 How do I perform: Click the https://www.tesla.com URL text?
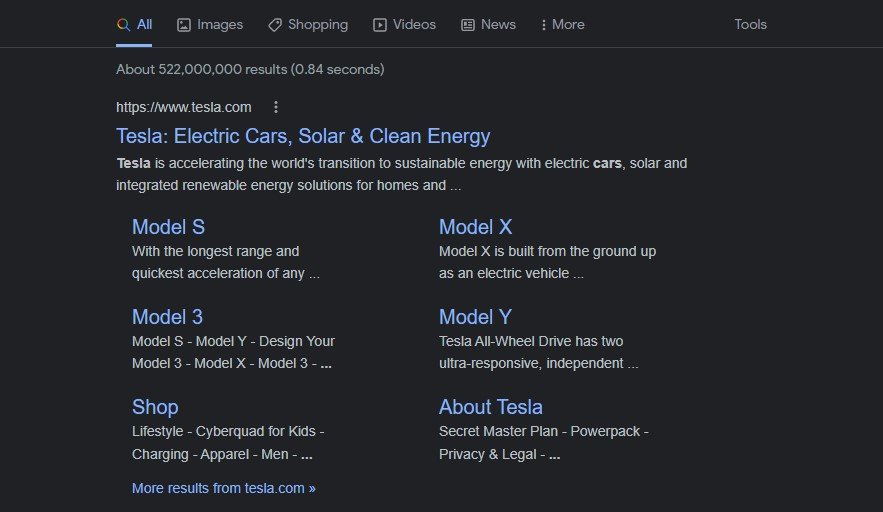click(x=184, y=107)
